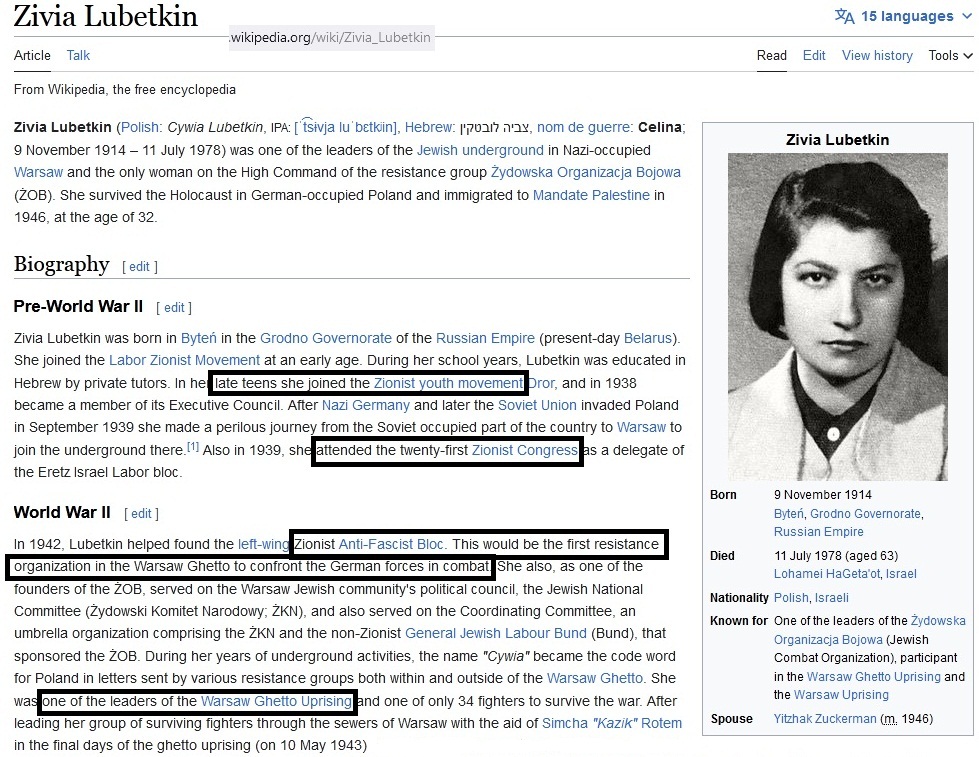The width and height of the screenshot is (979, 757).
Task: Open the Zionist Congress link
Action: point(525,451)
